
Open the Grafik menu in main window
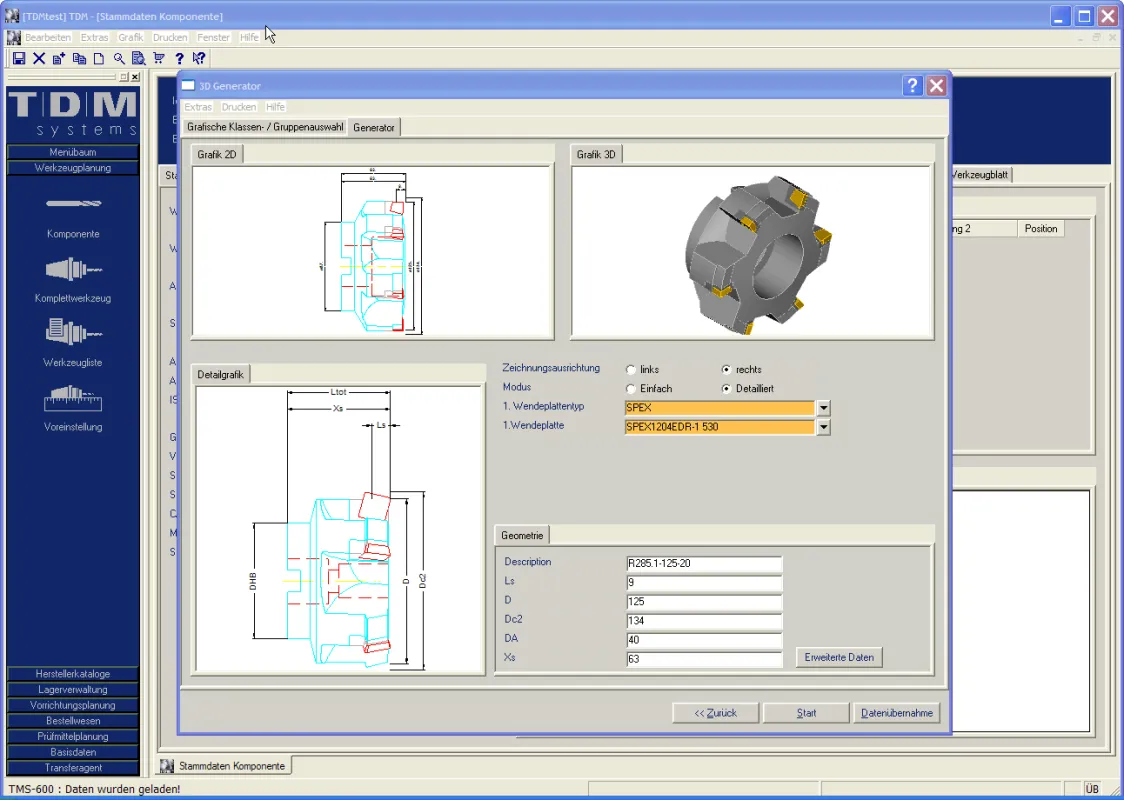[x=131, y=37]
